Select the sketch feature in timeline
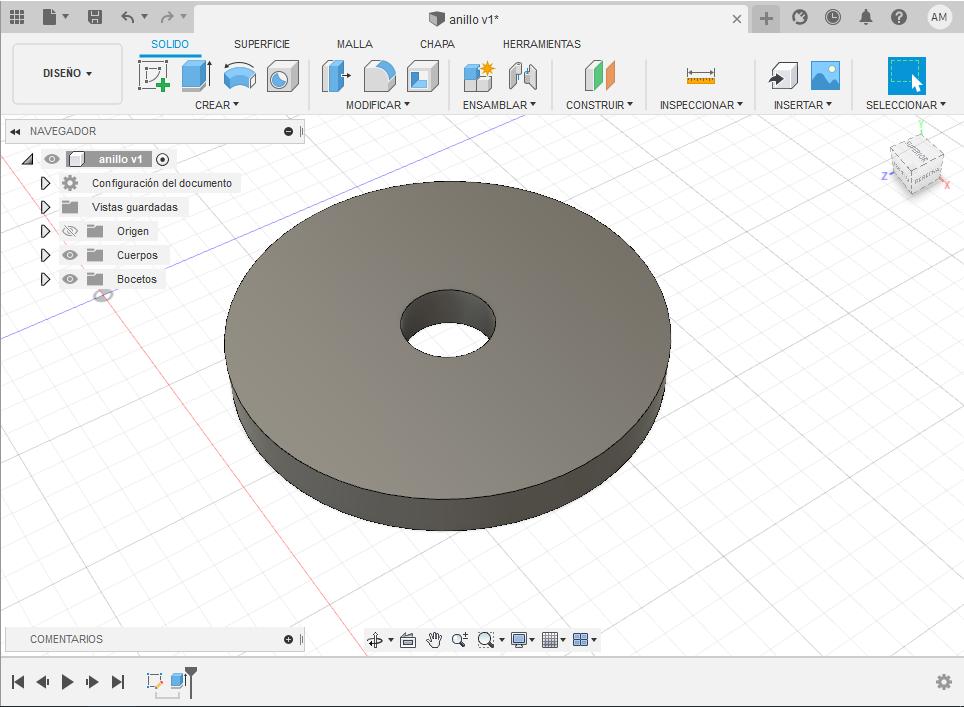The width and height of the screenshot is (964, 707). (x=154, y=681)
